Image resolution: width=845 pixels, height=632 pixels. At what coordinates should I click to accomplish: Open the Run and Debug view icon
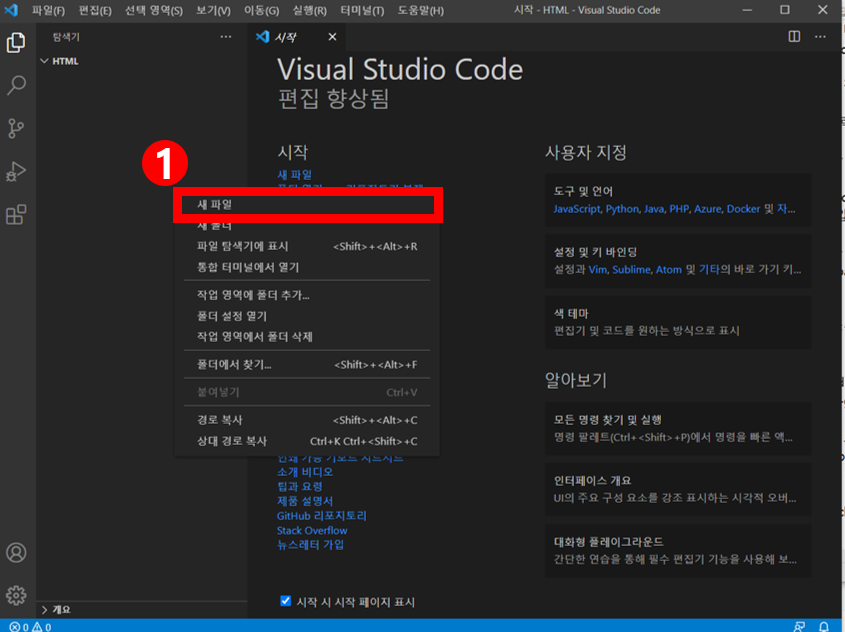pyautogui.click(x=16, y=171)
